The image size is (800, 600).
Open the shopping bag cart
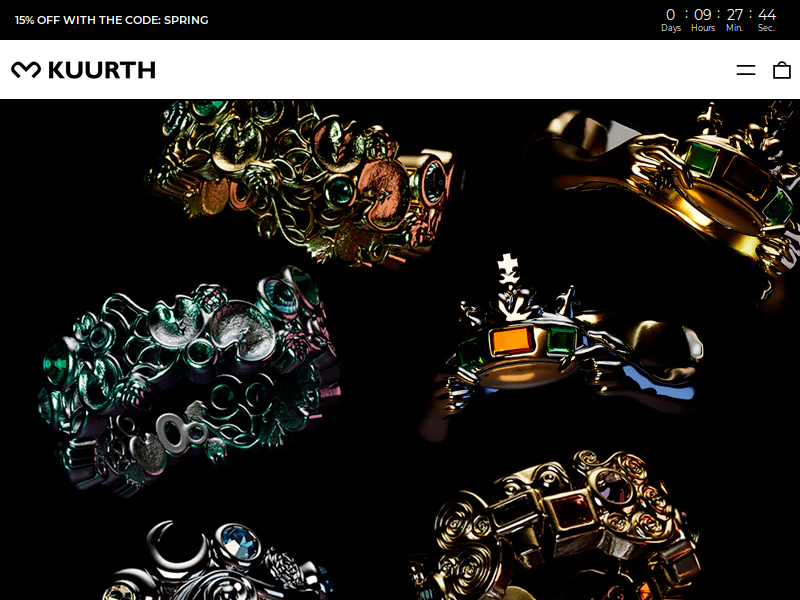(782, 70)
